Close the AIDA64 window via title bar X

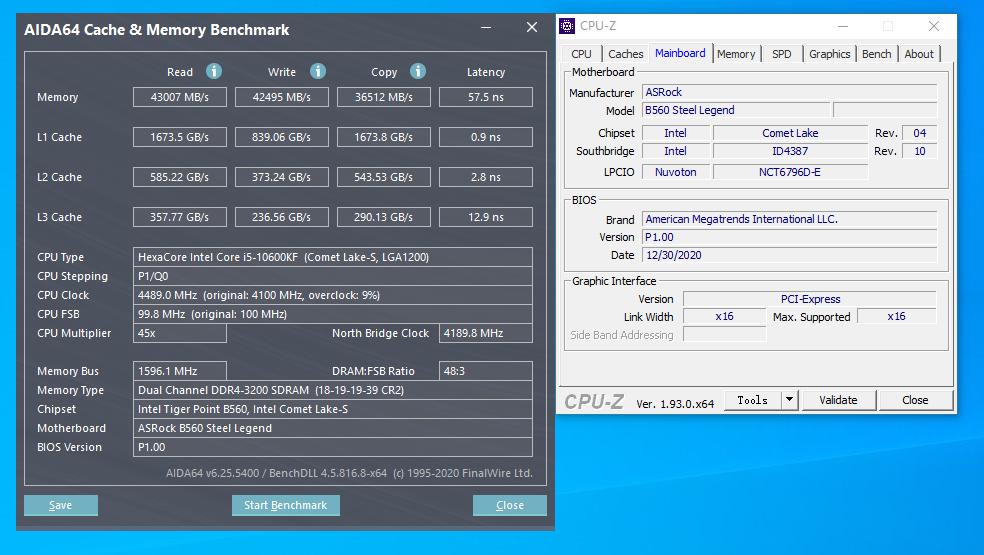click(x=532, y=28)
